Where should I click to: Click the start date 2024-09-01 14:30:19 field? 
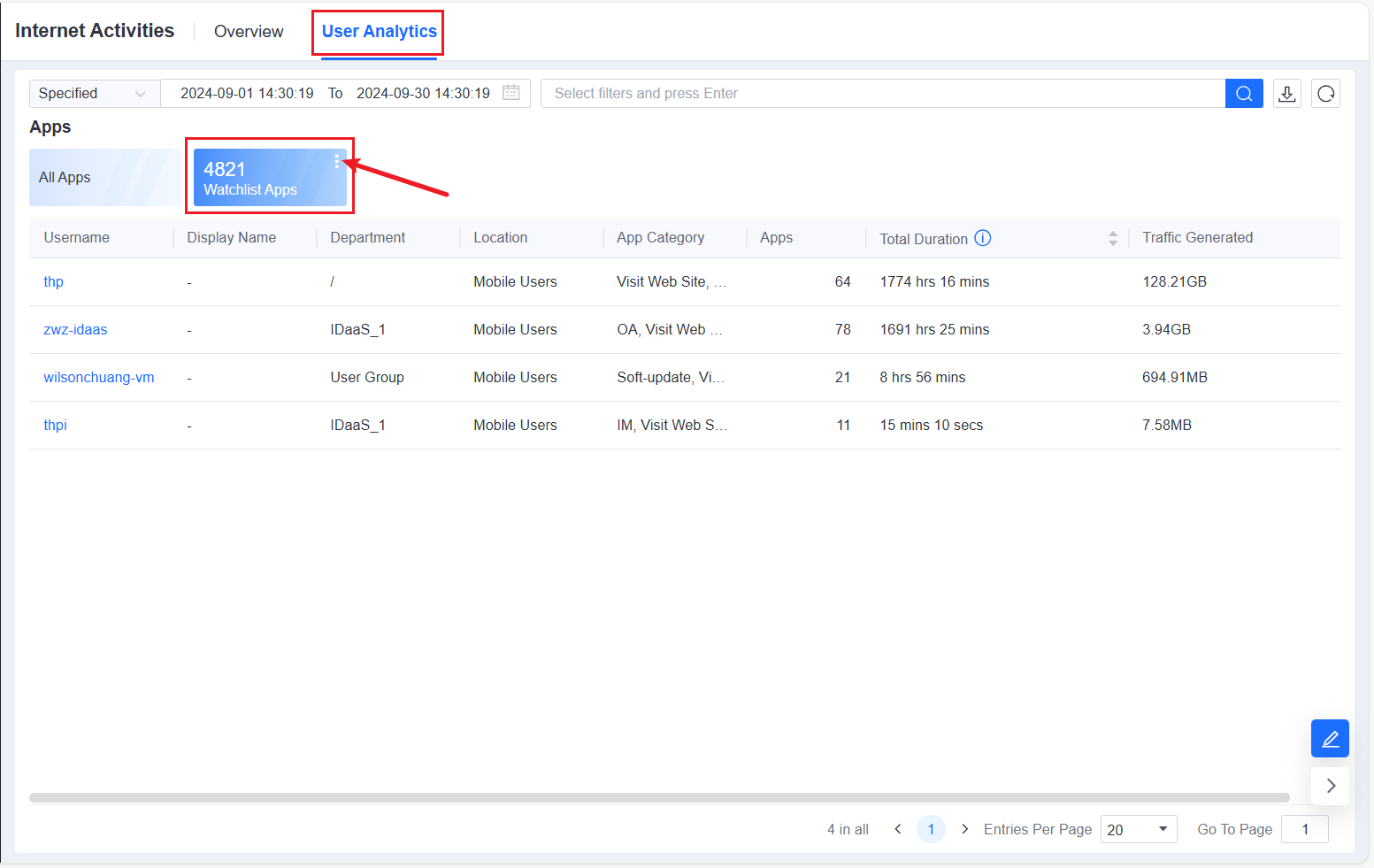point(247,93)
